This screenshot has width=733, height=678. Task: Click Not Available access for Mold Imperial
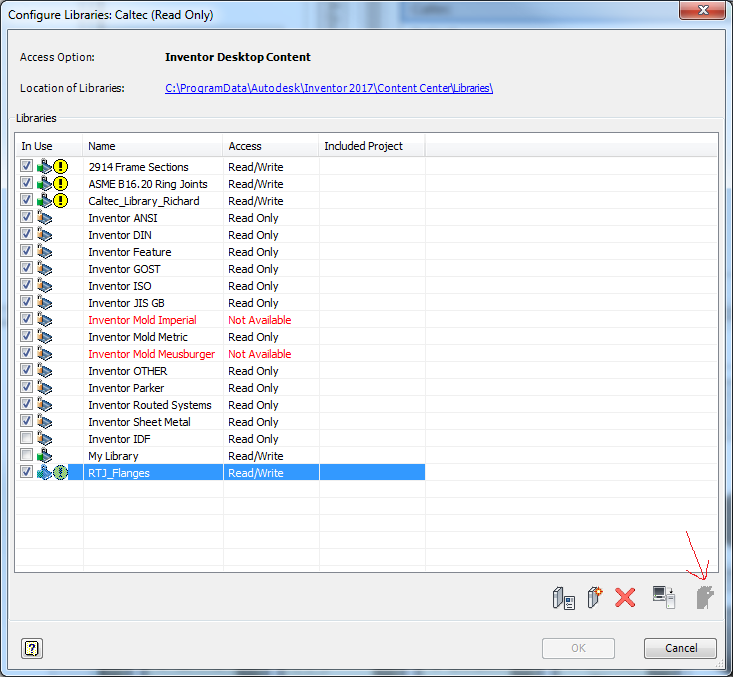tap(259, 320)
